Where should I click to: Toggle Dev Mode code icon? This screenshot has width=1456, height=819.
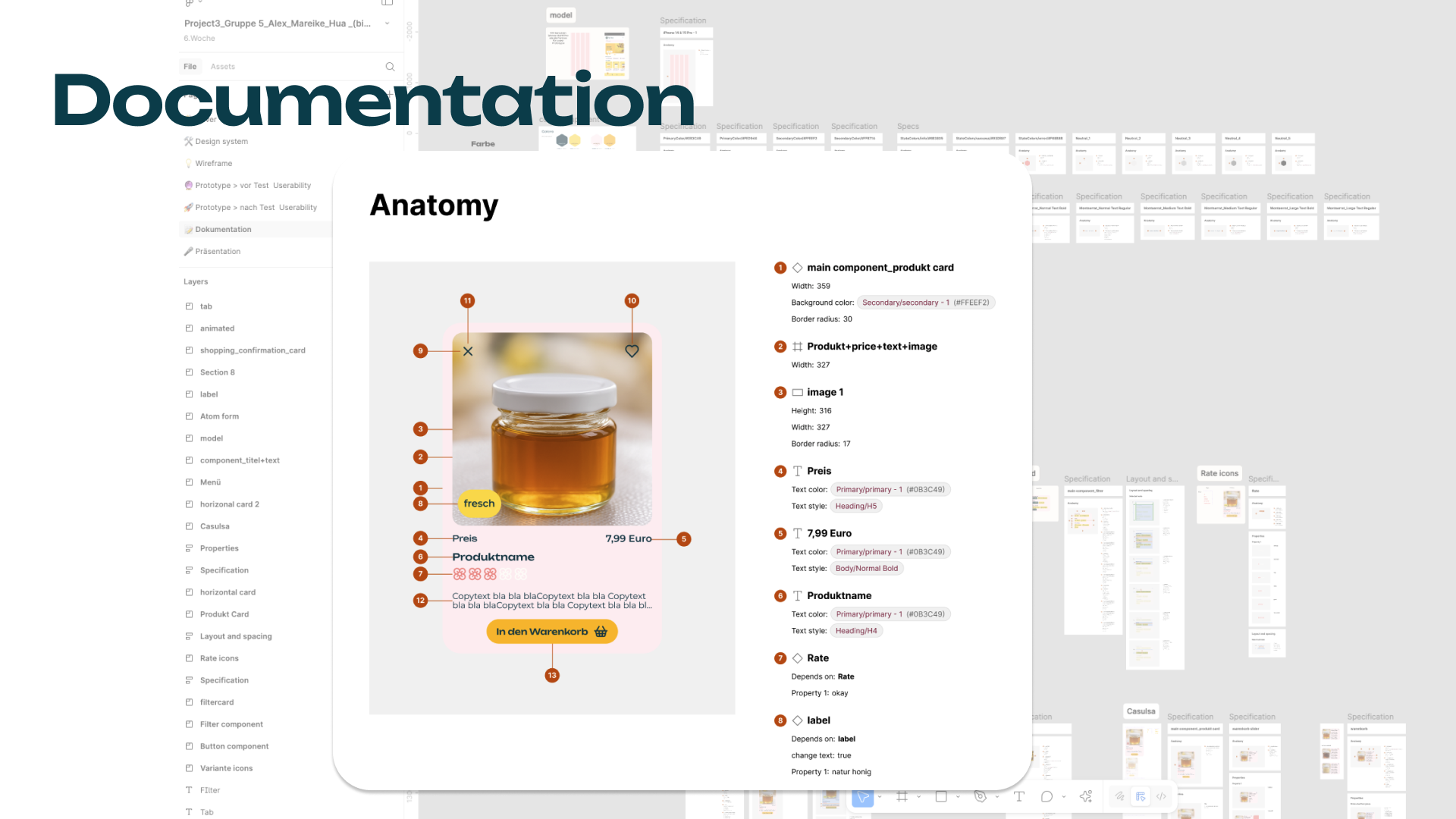[x=1161, y=797]
